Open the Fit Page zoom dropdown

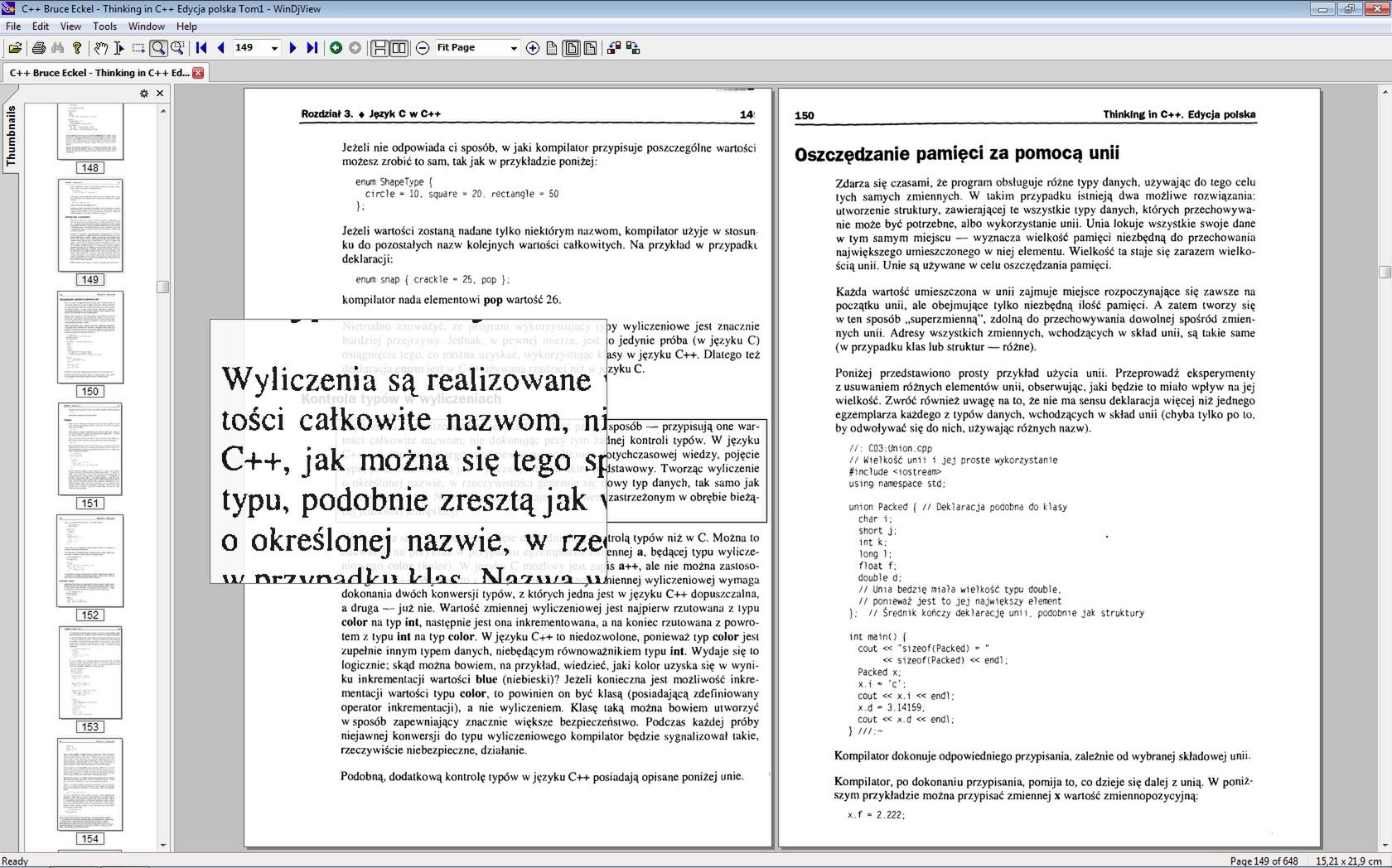pos(513,48)
